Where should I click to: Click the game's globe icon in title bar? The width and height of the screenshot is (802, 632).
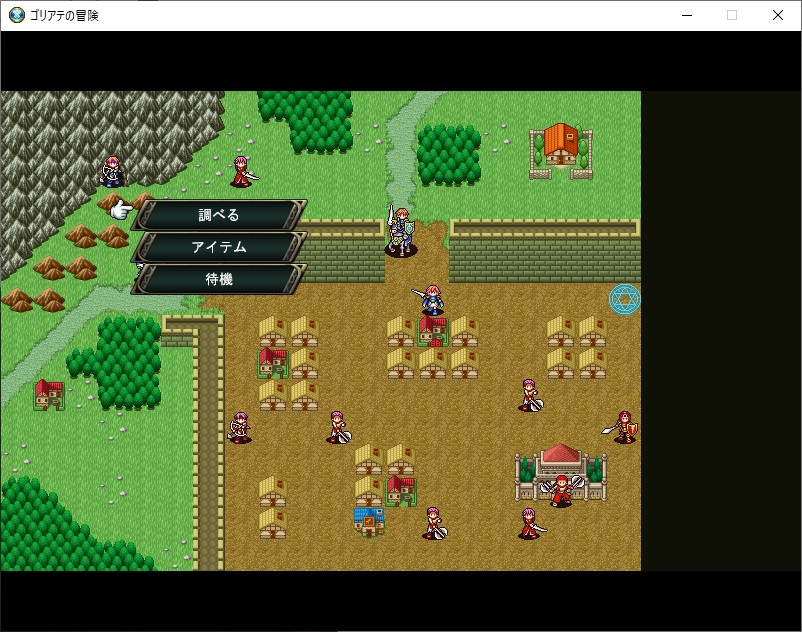point(16,15)
